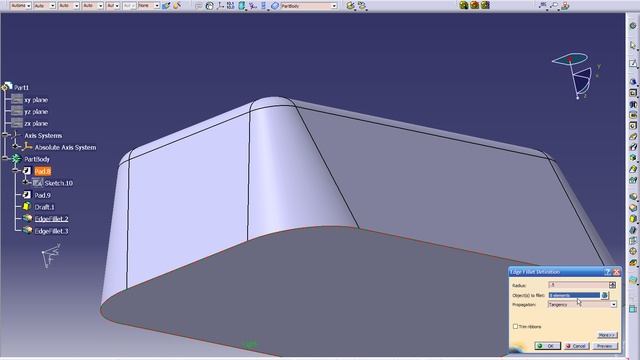Image resolution: width=640 pixels, height=360 pixels.
Task: Open the PartBody combo box in top toolbar
Action: pyautogui.click(x=309, y=6)
